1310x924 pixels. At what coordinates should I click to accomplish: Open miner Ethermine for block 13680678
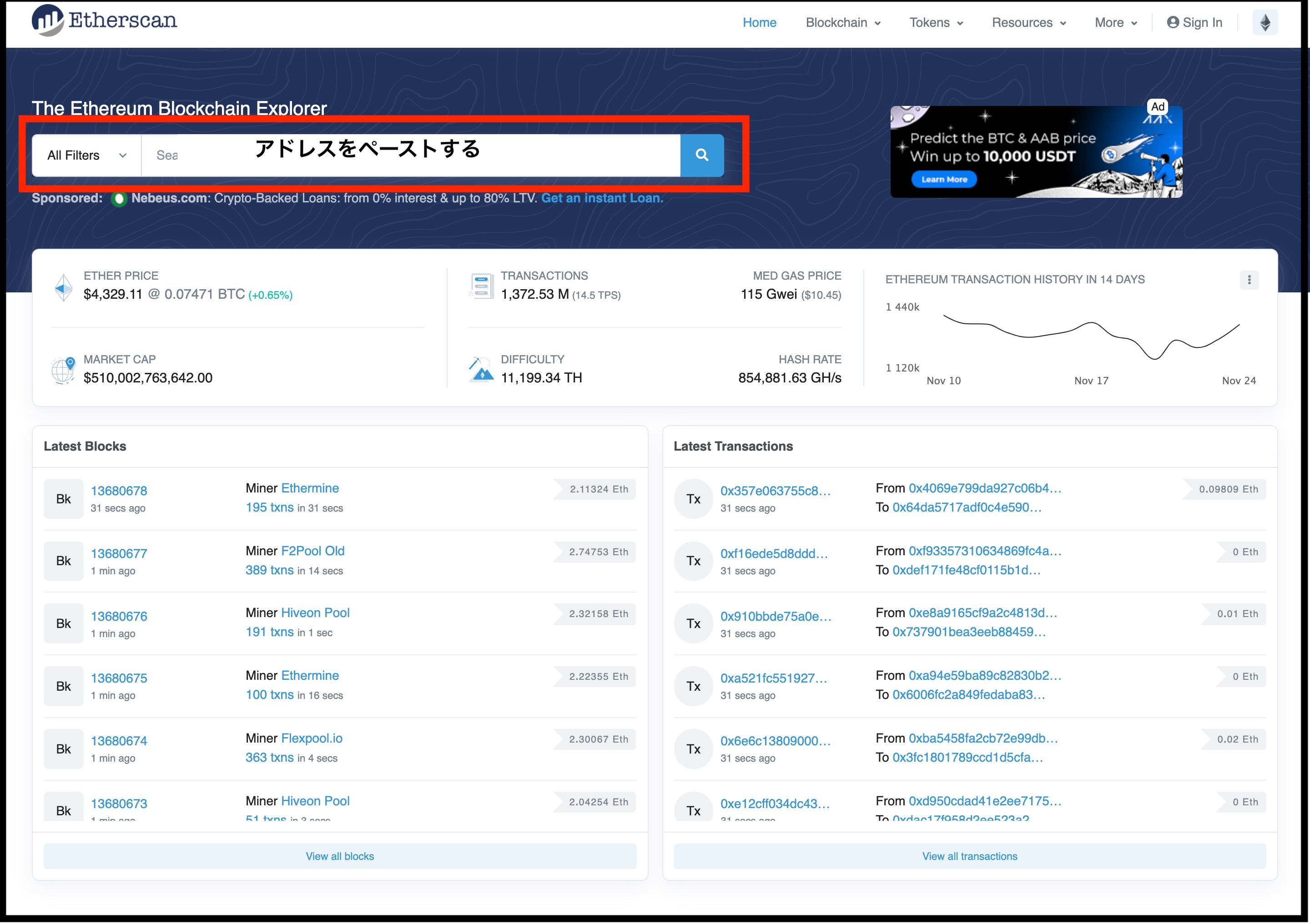point(310,488)
